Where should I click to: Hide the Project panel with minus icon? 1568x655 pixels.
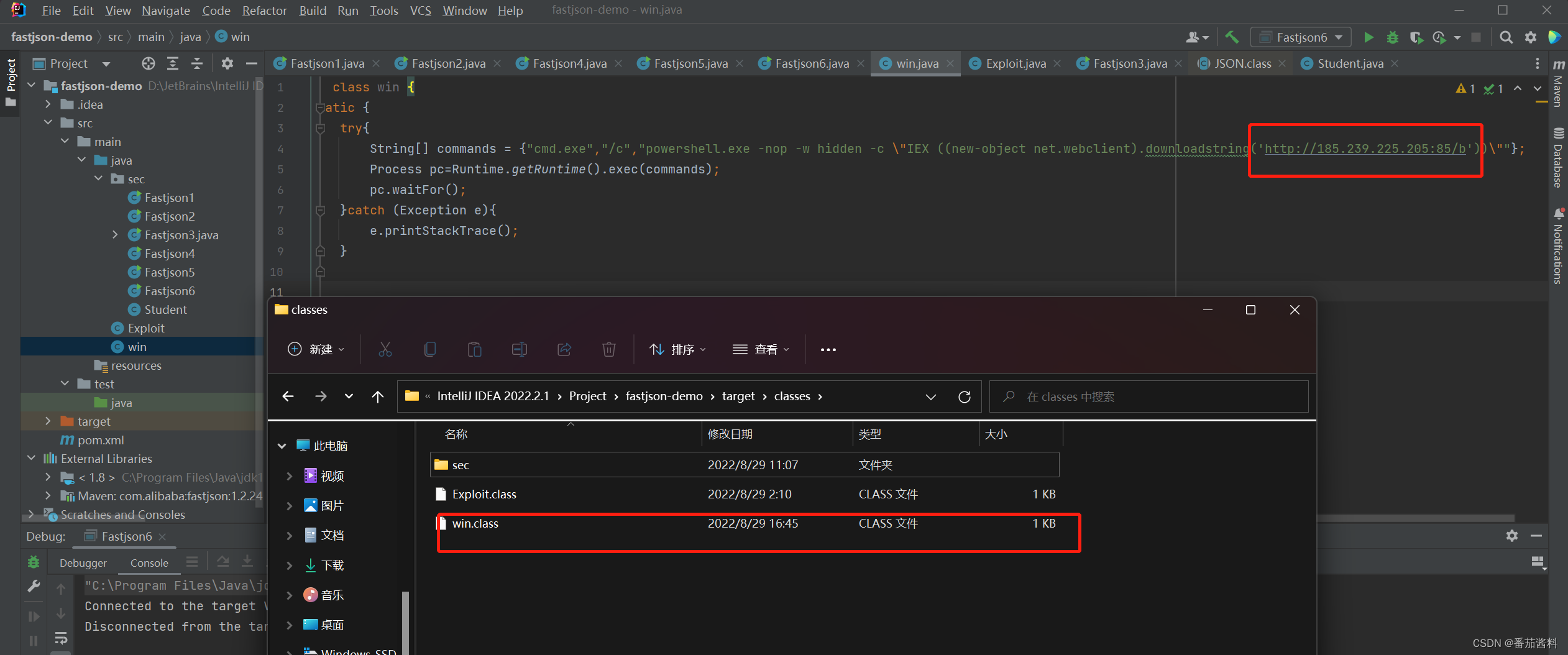coord(251,63)
